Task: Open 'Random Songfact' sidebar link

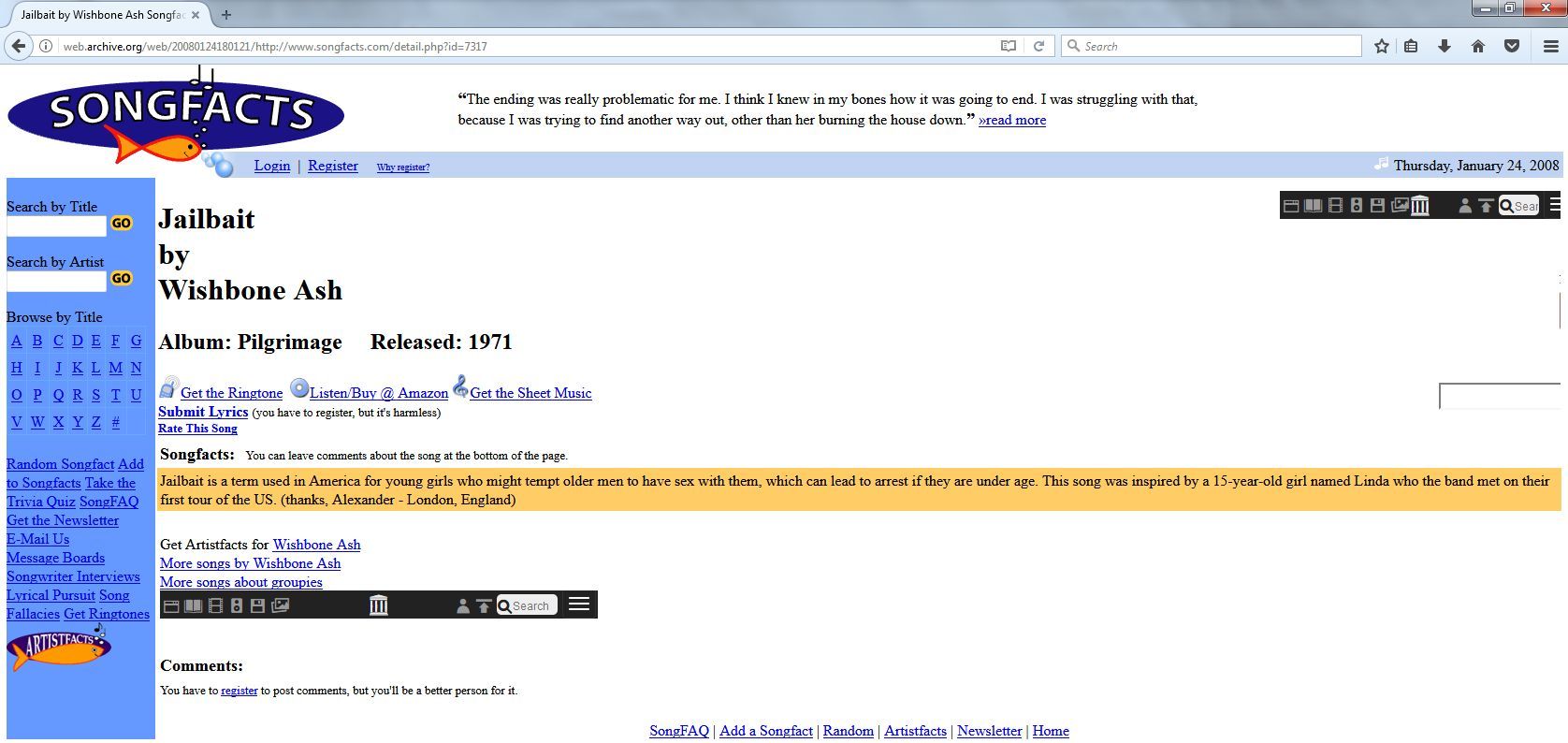Action: [60, 464]
